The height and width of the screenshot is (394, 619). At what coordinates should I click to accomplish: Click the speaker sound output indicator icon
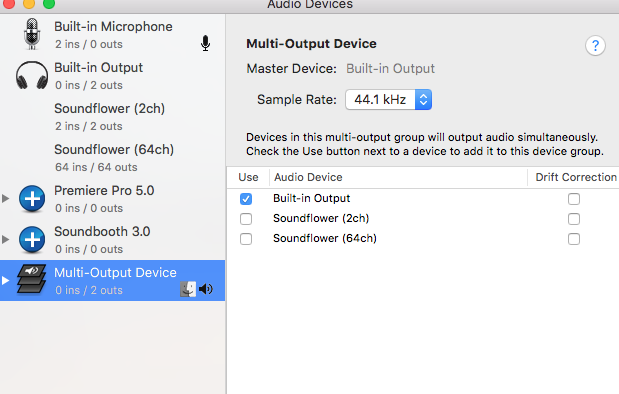click(206, 289)
